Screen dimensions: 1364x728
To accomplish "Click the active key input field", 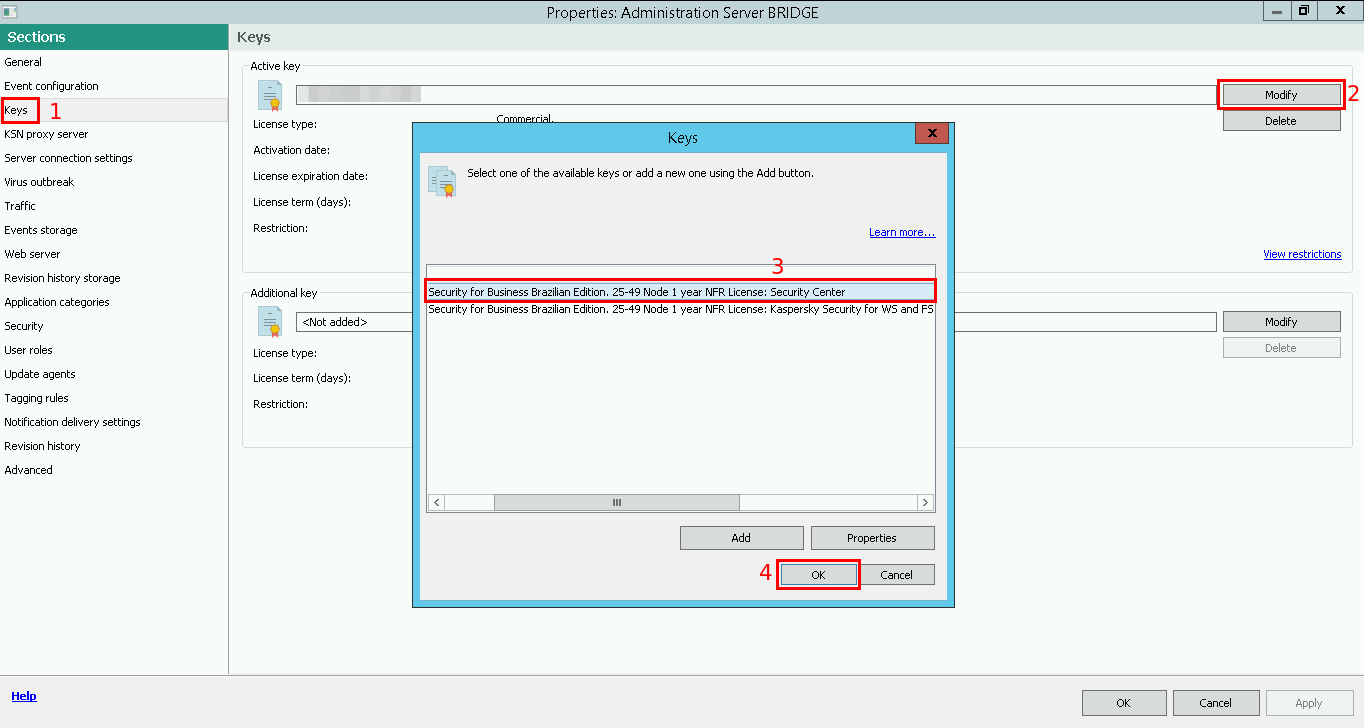I will coord(756,95).
